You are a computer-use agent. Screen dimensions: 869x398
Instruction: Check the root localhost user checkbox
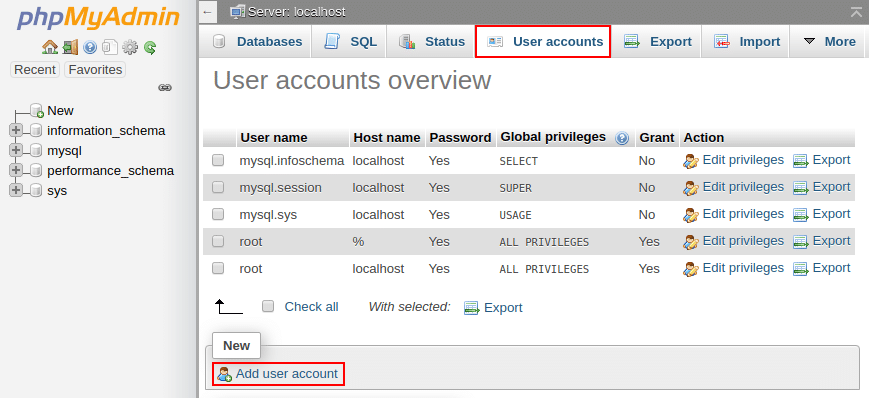pos(218,268)
